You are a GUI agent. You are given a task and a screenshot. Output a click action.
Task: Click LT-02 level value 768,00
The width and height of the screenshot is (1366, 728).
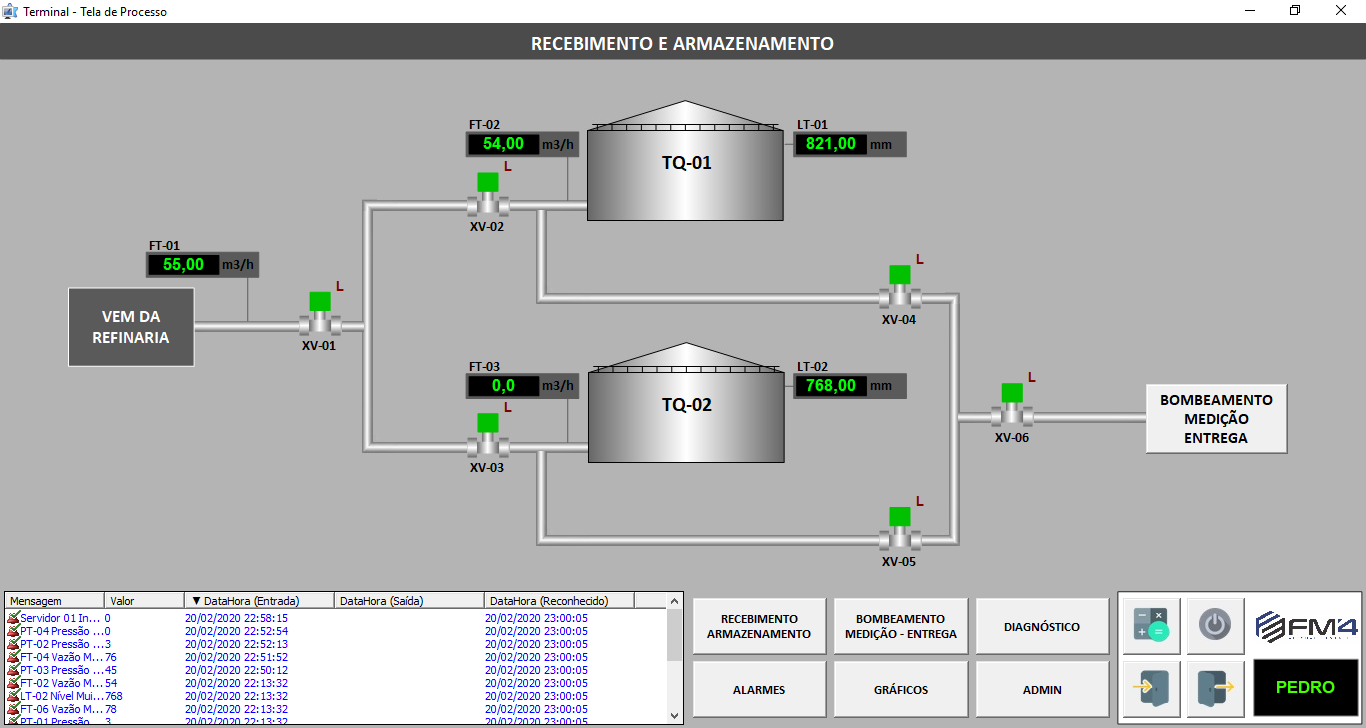tap(831, 386)
